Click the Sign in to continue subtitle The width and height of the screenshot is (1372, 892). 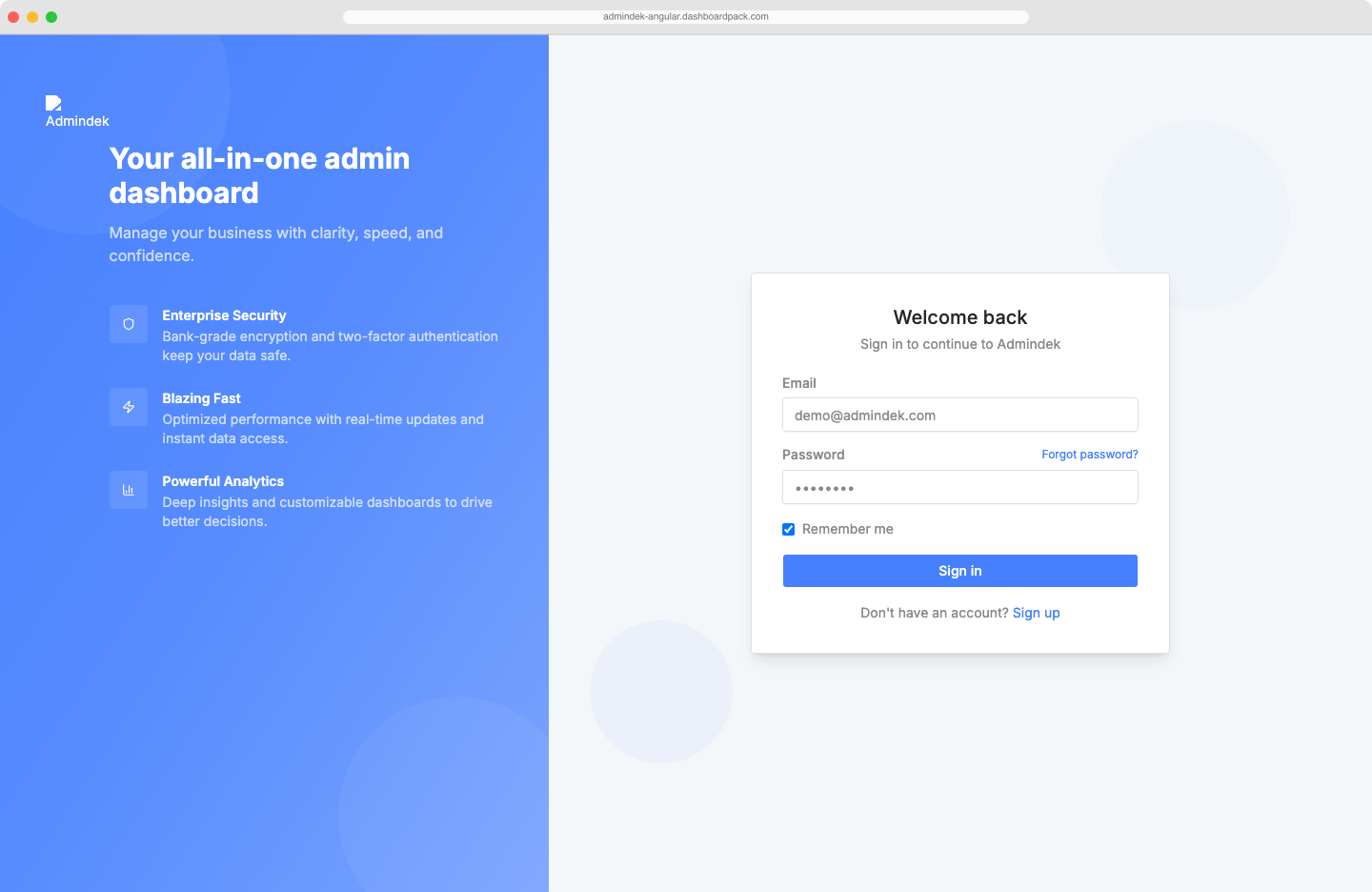pos(959,344)
